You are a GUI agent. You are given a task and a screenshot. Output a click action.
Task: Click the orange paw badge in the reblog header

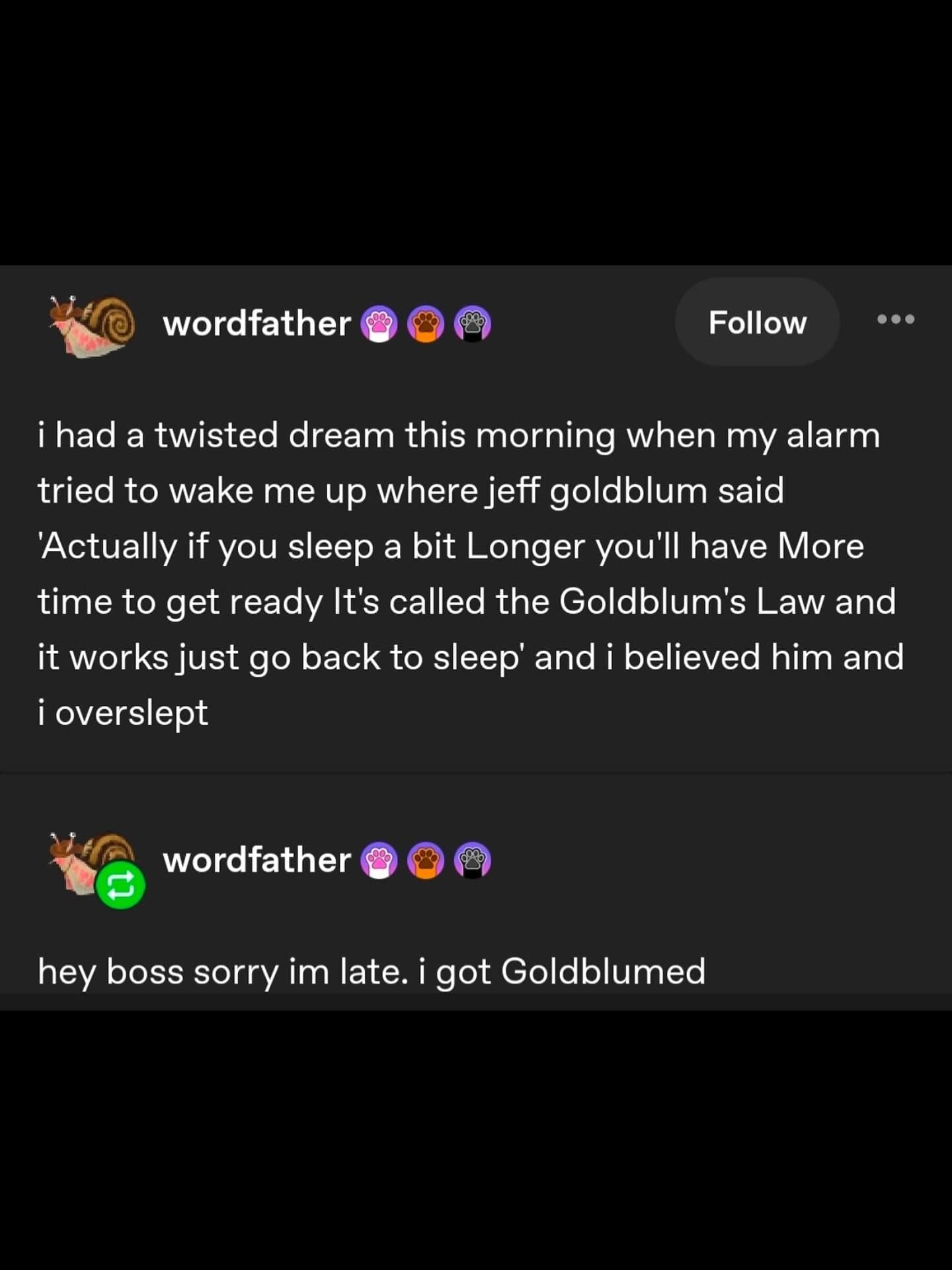(426, 860)
